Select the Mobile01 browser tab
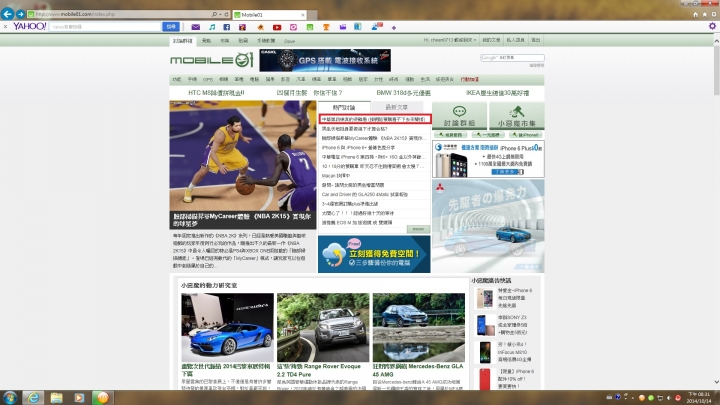 (269, 15)
